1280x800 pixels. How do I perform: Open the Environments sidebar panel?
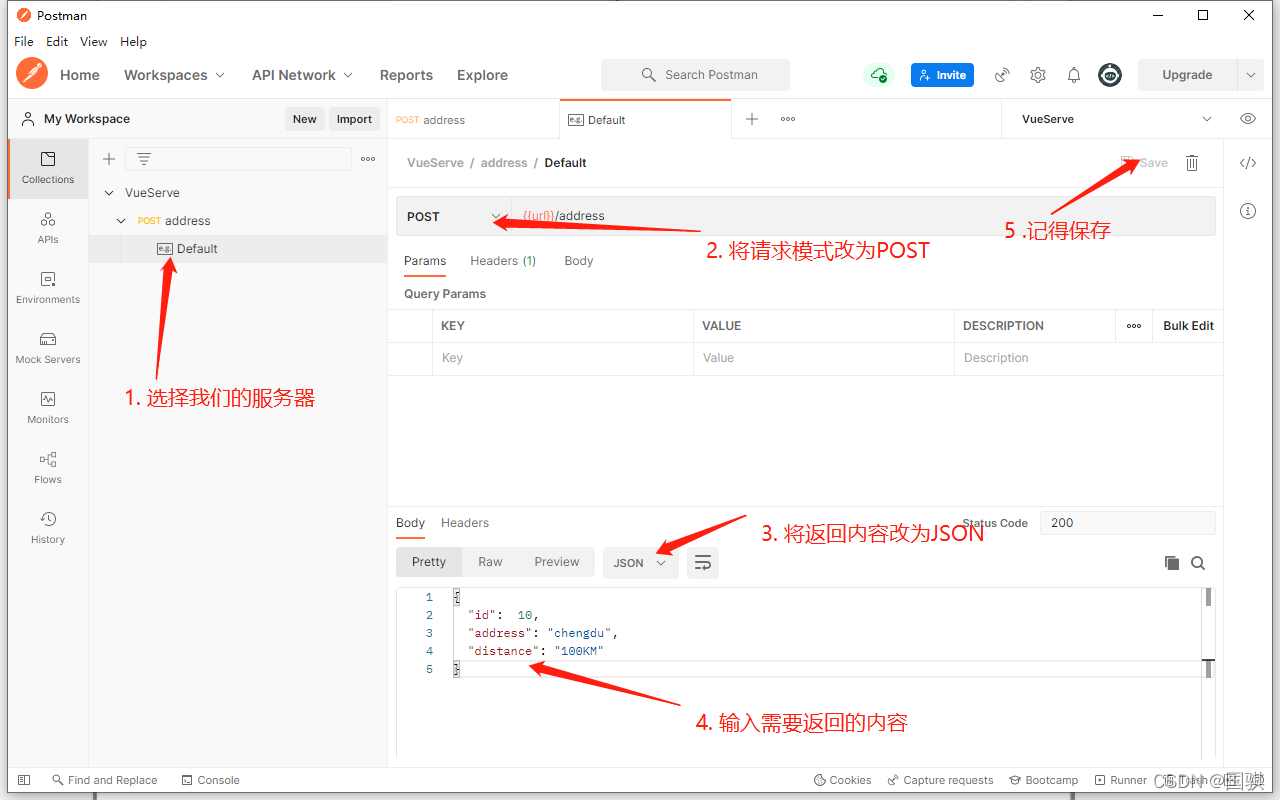click(48, 288)
